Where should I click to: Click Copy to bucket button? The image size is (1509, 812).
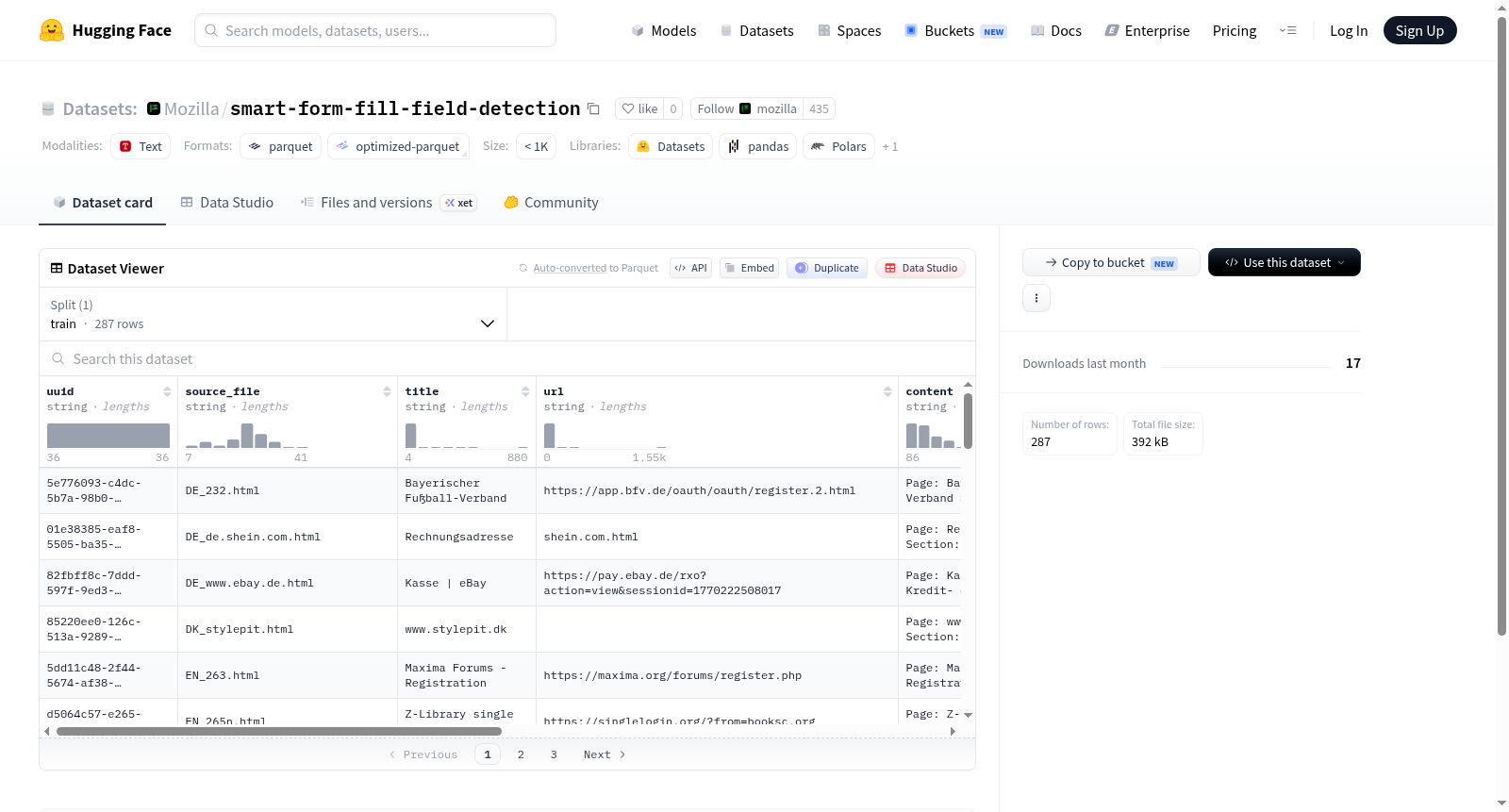(1111, 262)
